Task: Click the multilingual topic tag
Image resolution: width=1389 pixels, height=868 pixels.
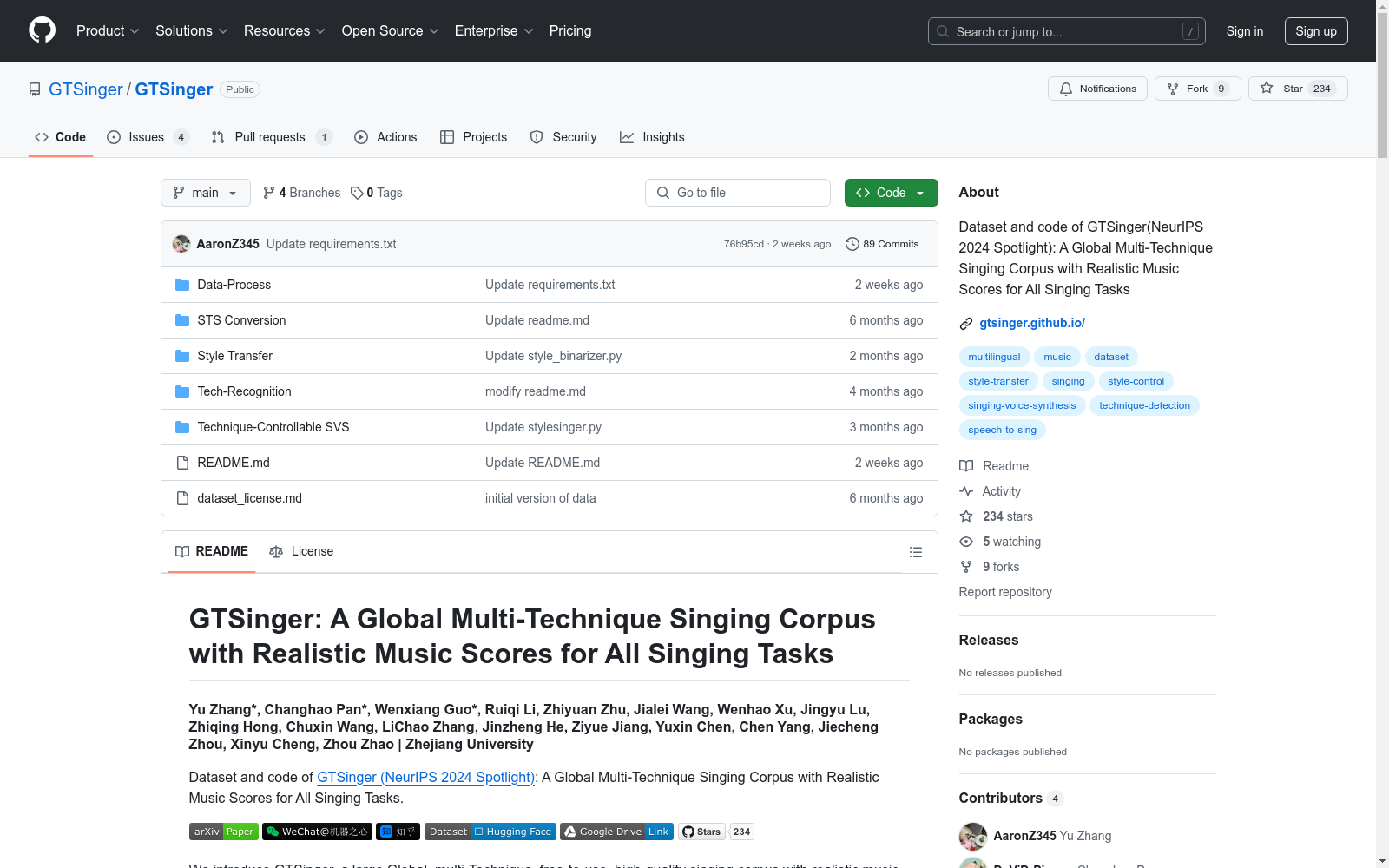Action: tap(994, 357)
